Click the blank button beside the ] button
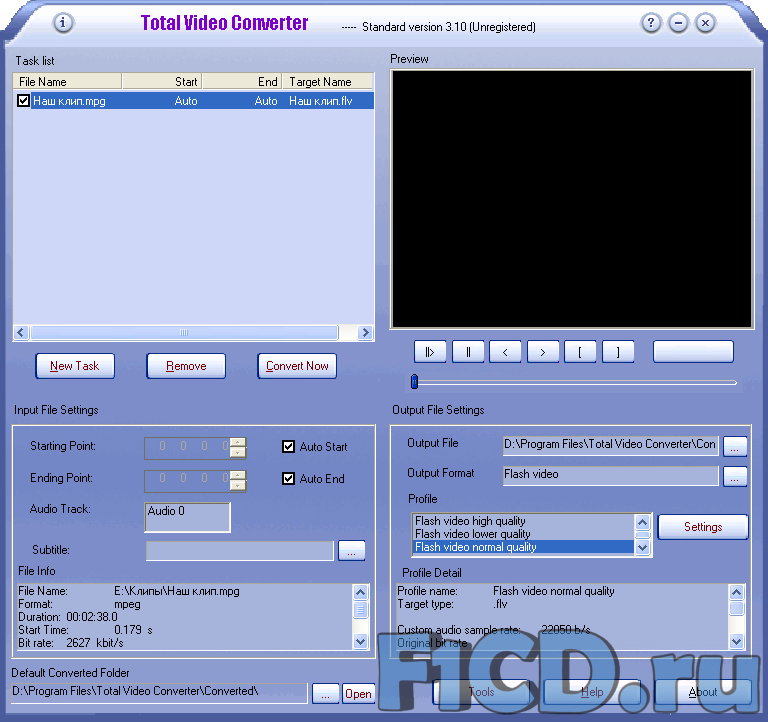This screenshot has width=768, height=722. pos(693,352)
